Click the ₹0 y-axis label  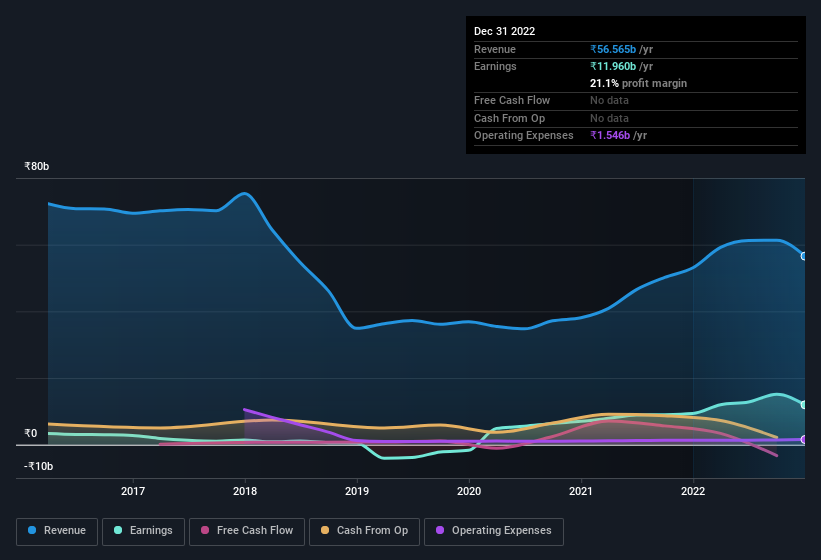[x=30, y=433]
